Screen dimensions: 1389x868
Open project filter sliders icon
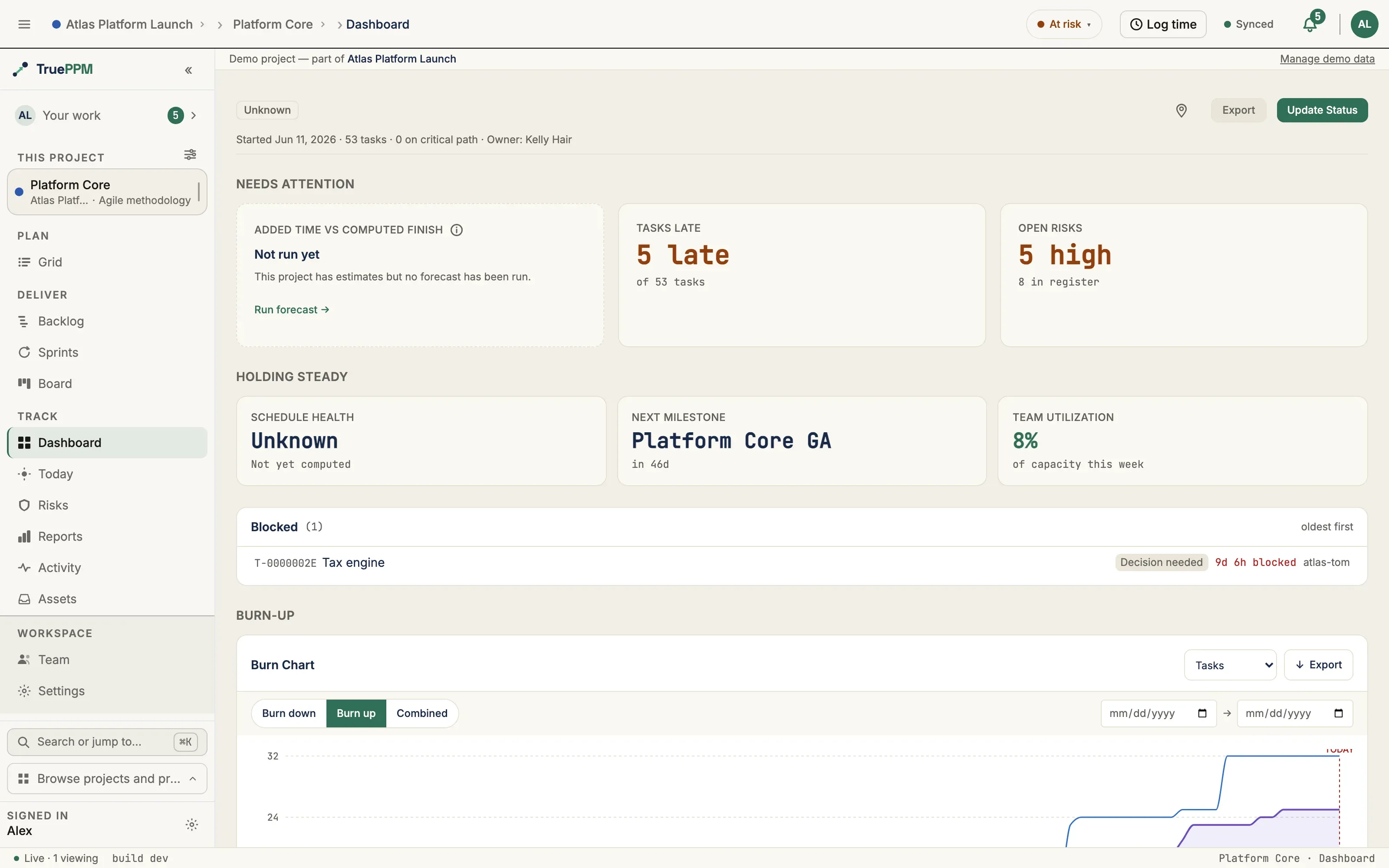tap(190, 155)
